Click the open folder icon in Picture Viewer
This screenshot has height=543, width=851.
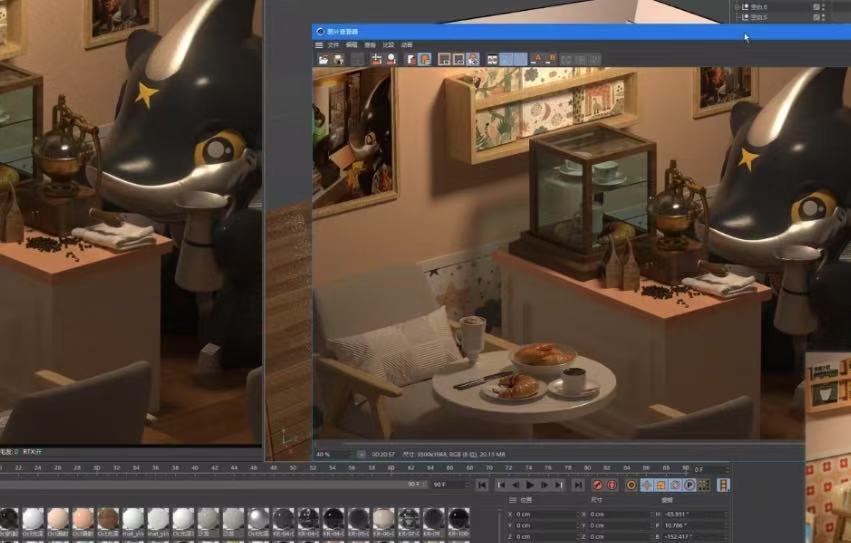coord(323,59)
